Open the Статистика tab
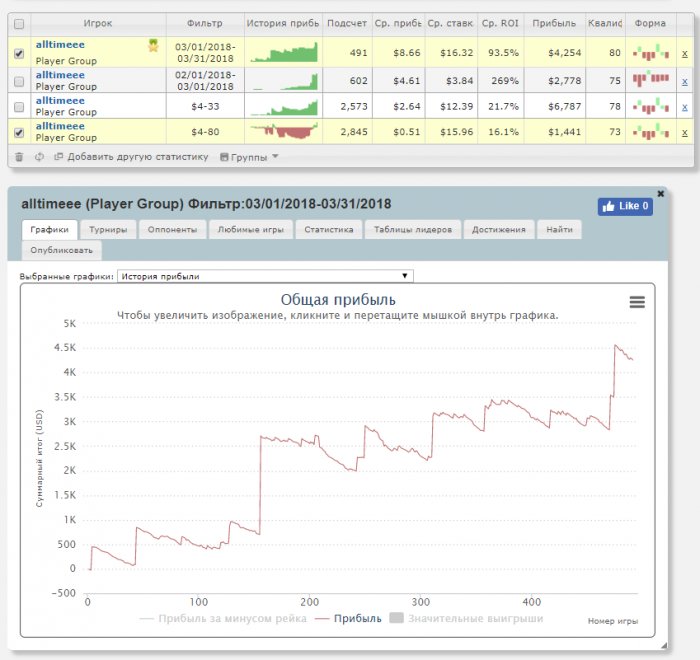Viewport: 700px width, 660px height. click(329, 229)
